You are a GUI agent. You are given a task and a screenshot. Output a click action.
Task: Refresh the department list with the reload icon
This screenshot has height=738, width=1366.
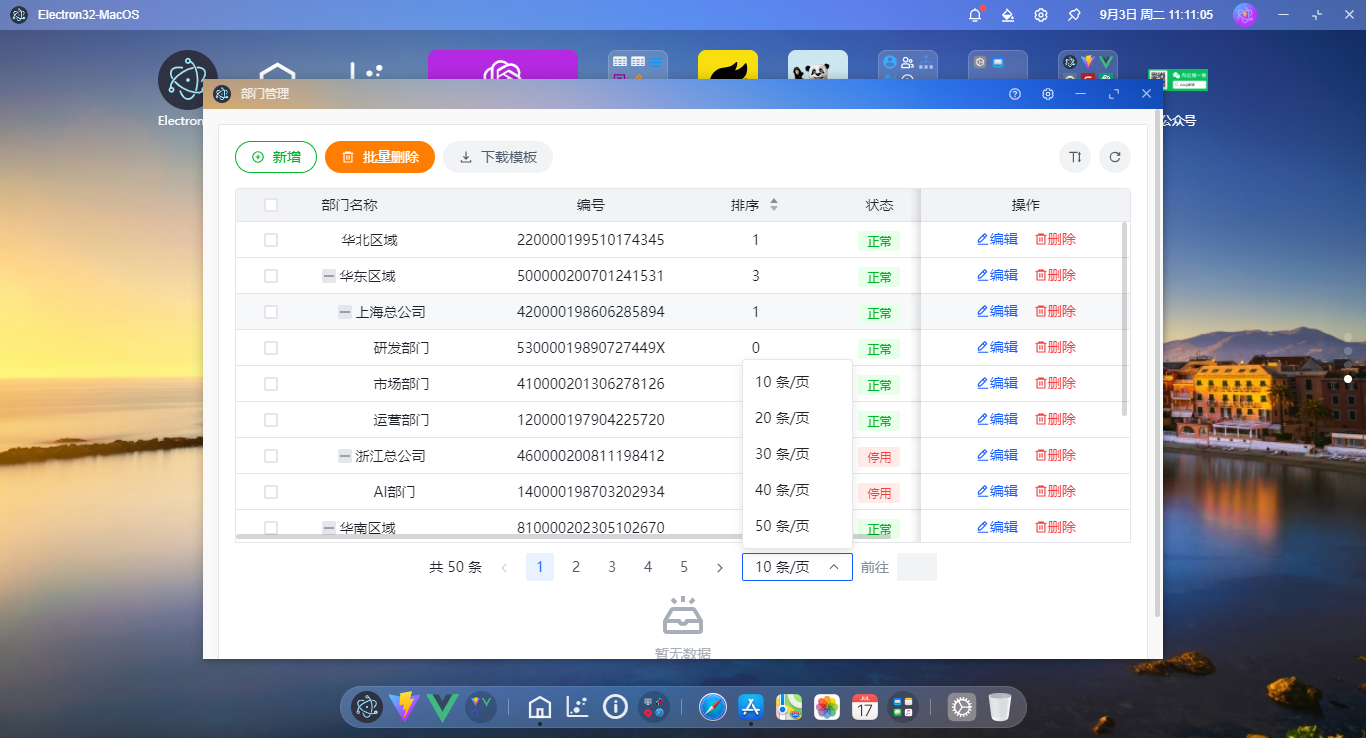[1115, 157]
